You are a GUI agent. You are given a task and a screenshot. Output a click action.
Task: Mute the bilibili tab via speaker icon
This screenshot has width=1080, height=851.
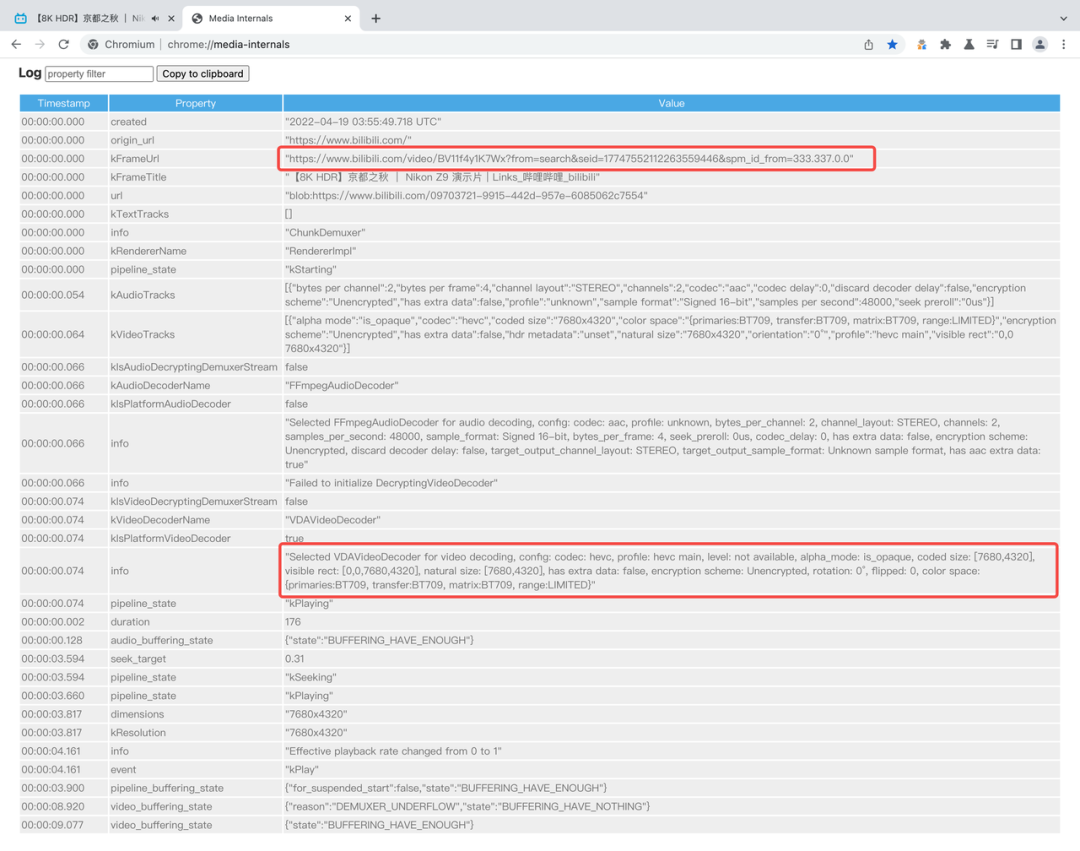[x=155, y=19]
